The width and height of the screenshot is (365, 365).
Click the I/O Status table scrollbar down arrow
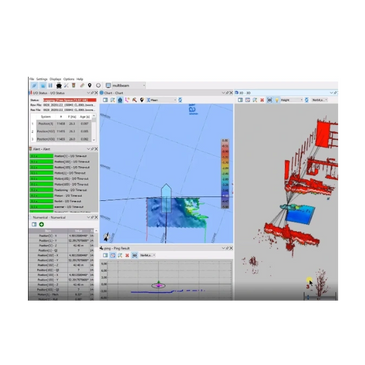94,140
